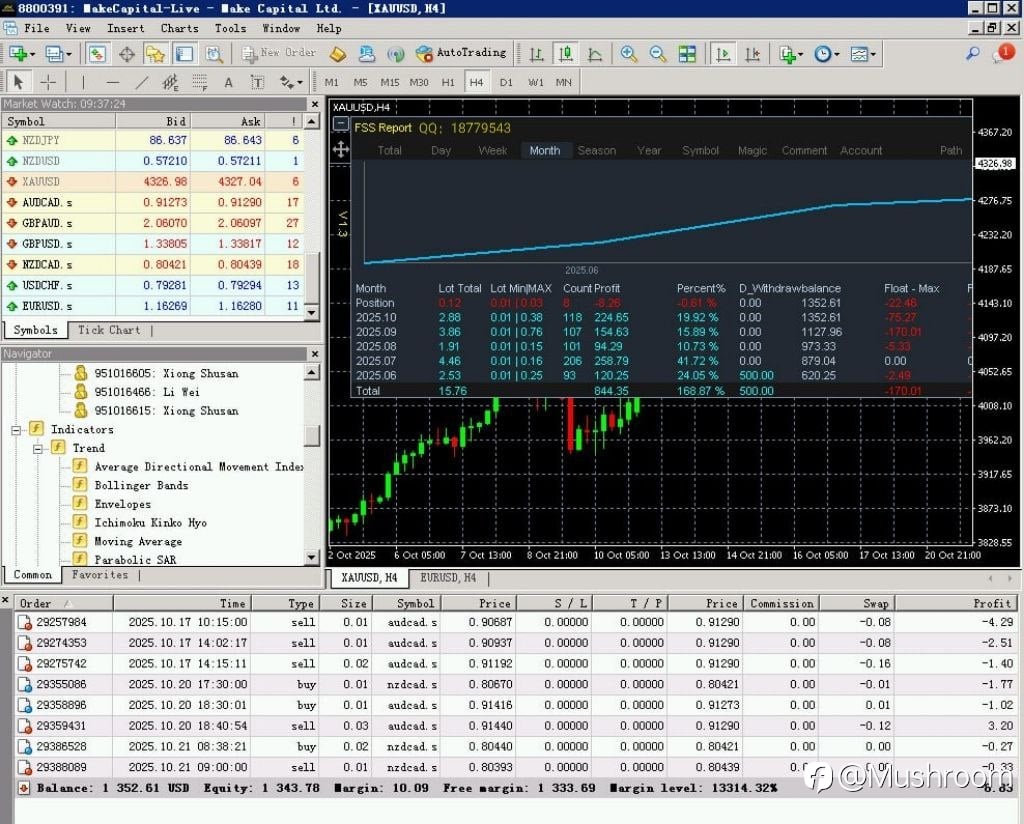Select the trendline drawing tool
The image size is (1024, 824).
pyautogui.click(x=141, y=82)
